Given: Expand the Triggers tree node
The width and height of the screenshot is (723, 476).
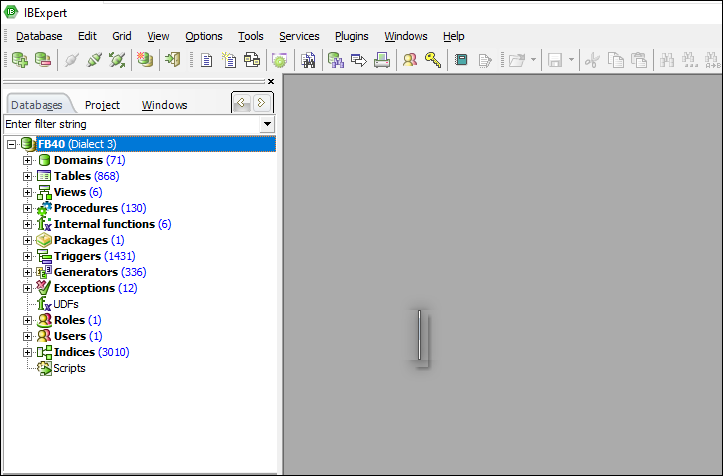Looking at the screenshot, I should point(27,256).
